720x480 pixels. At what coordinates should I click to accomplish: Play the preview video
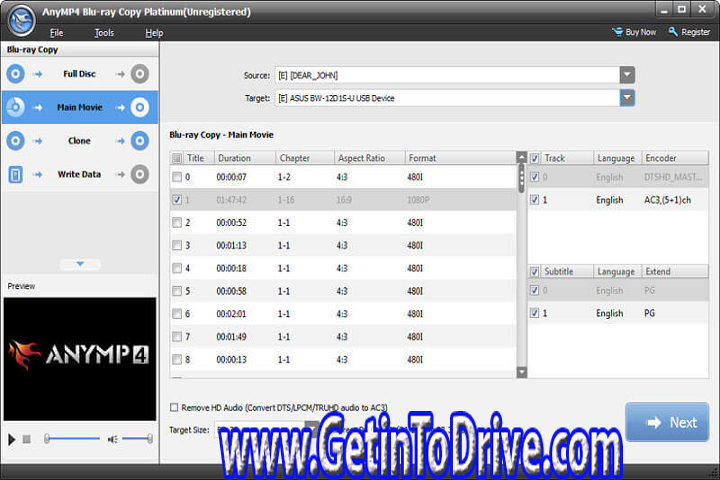click(11, 439)
